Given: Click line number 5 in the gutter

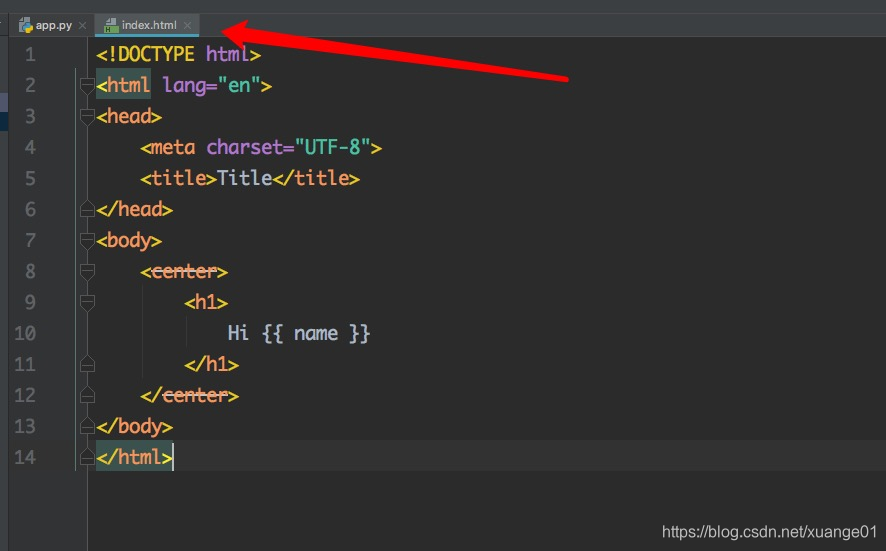Looking at the screenshot, I should pos(30,179).
